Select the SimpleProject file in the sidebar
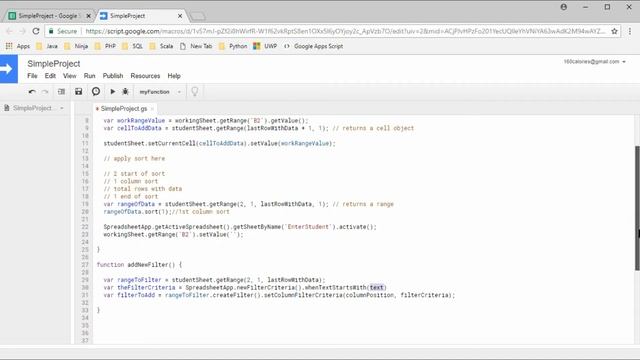Screen dimensions: 640x360 pyautogui.click(x=32, y=108)
